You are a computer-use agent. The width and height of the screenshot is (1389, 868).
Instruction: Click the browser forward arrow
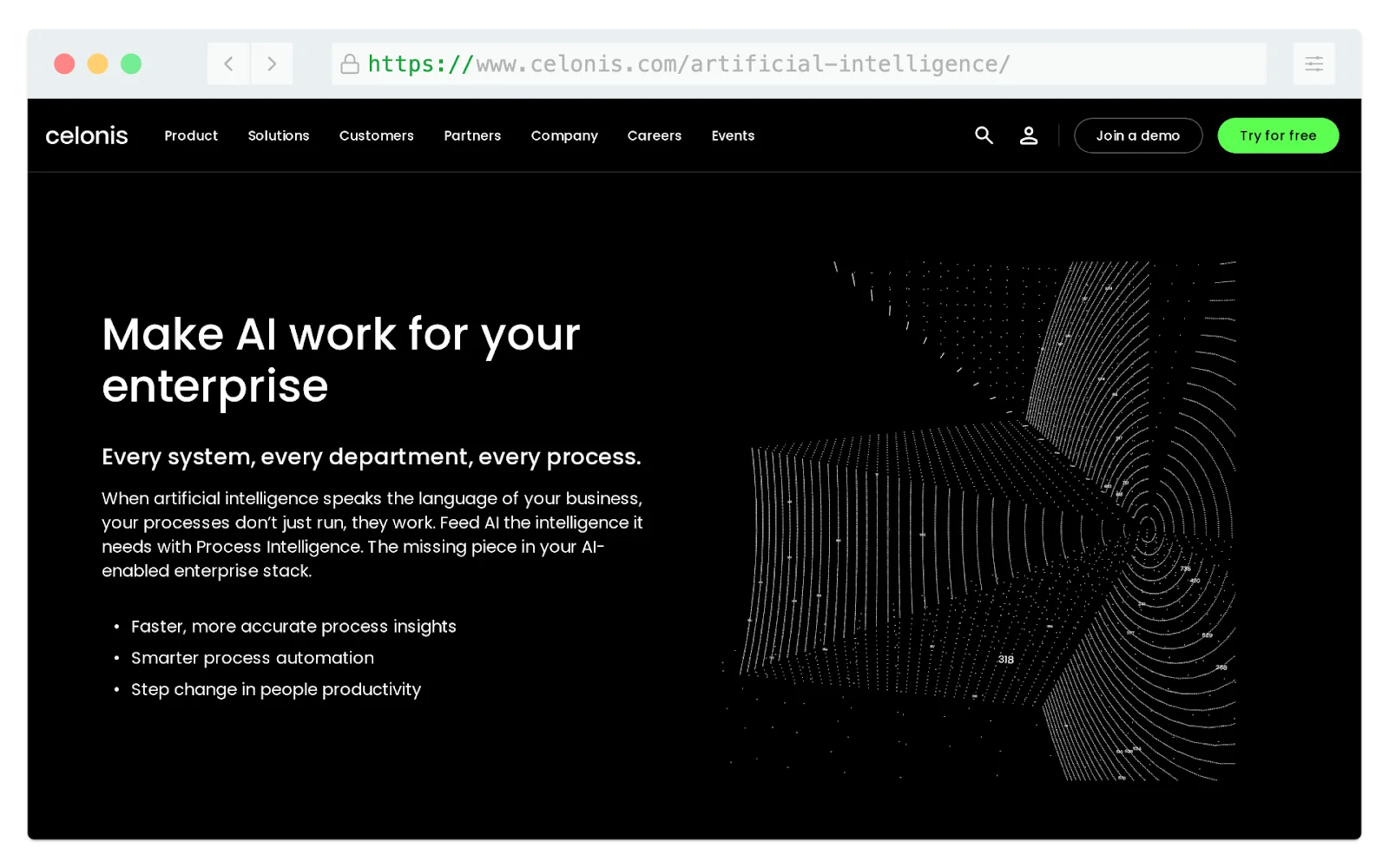pyautogui.click(x=272, y=64)
